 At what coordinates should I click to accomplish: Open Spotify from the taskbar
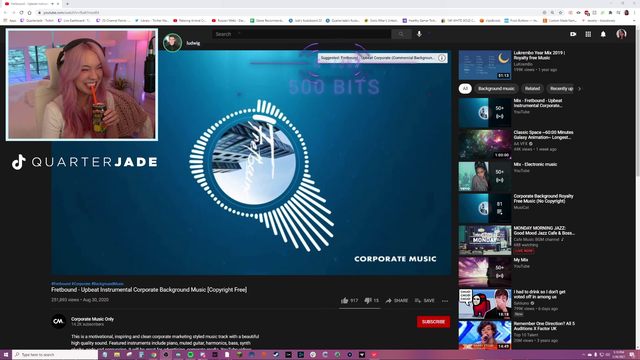tap(190, 355)
